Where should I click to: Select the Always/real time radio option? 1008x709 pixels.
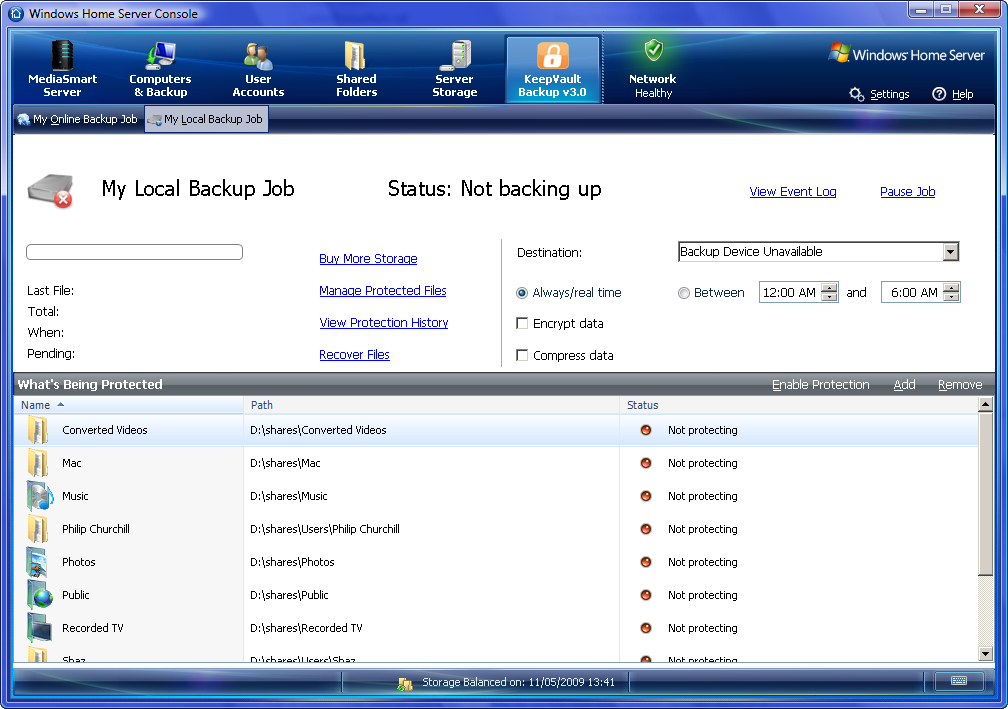coord(522,293)
